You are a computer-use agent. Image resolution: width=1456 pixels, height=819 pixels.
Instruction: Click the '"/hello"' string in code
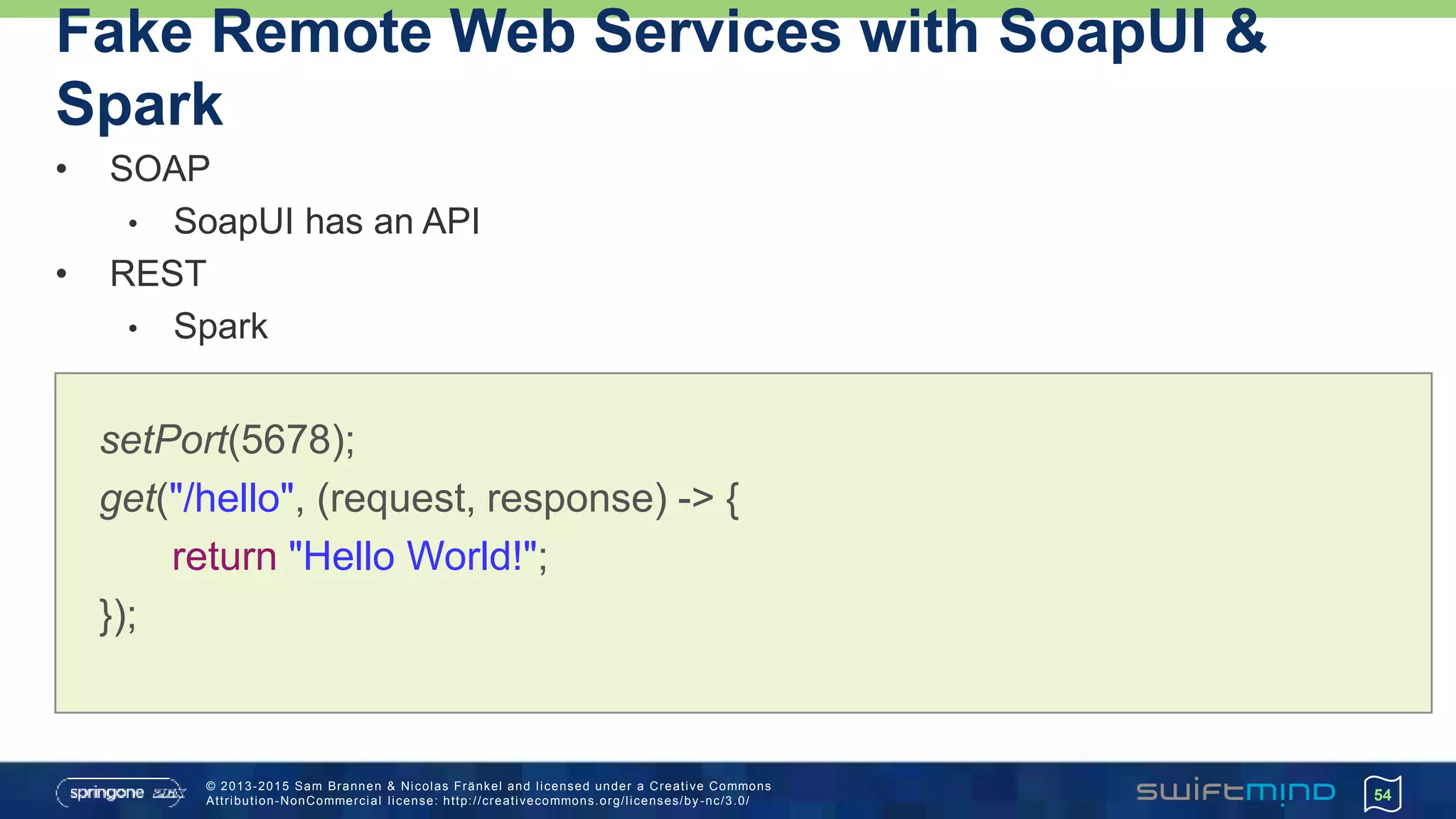(x=231, y=498)
